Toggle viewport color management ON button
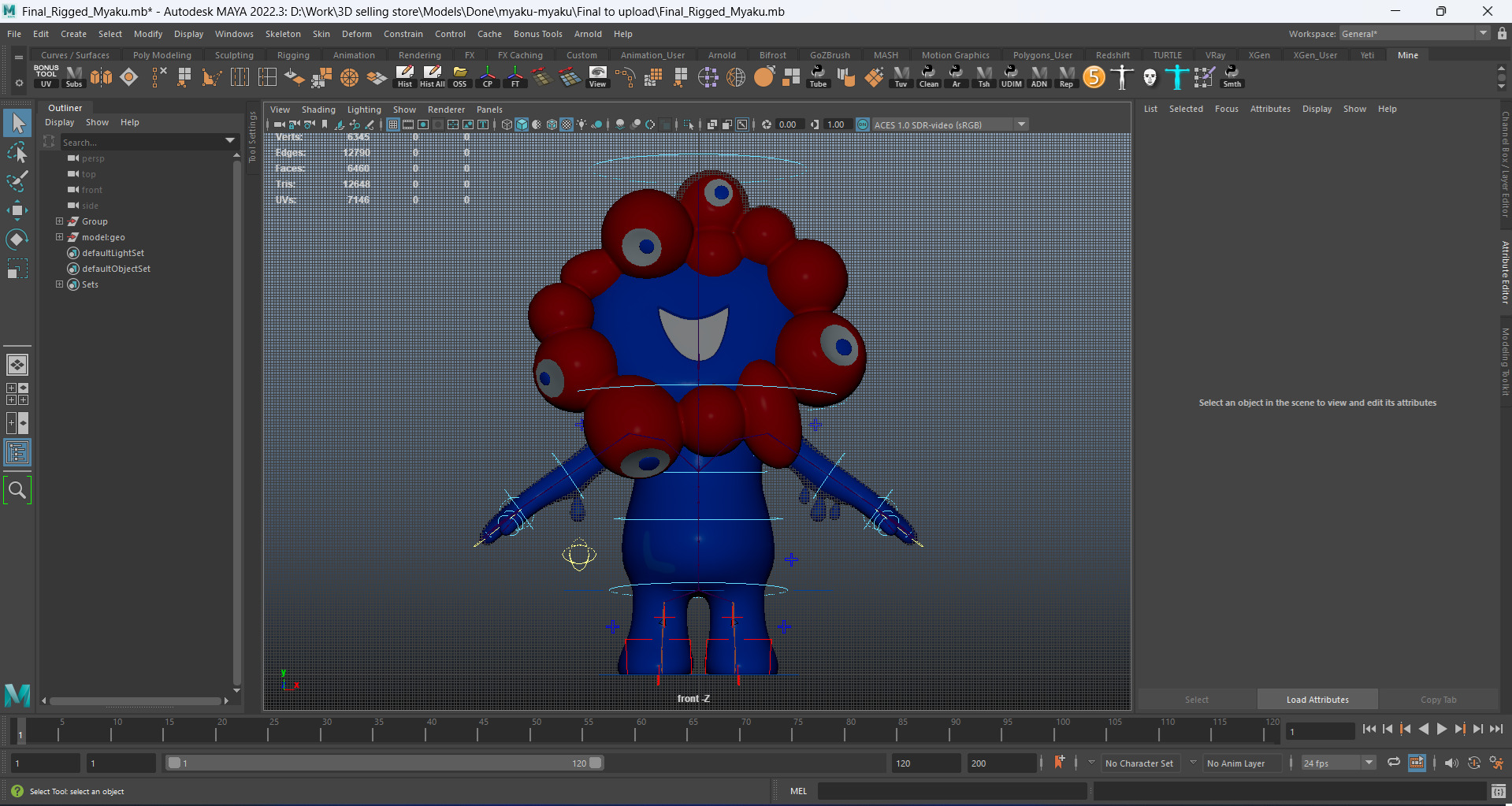The height and width of the screenshot is (806, 1512). click(x=863, y=124)
